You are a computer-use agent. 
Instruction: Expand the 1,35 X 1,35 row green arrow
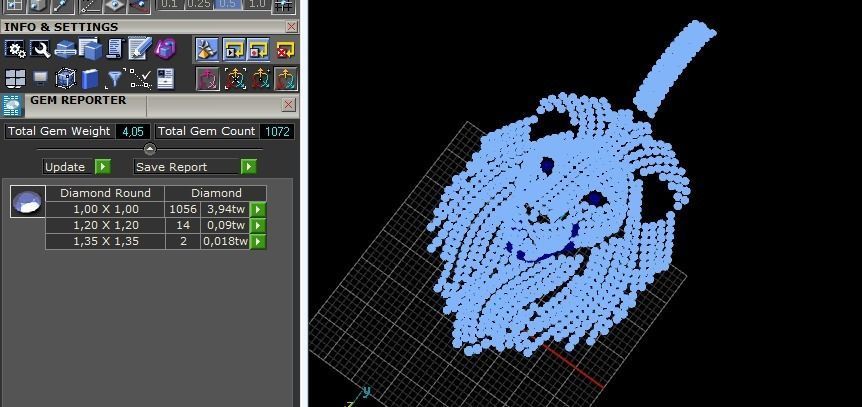click(x=258, y=241)
